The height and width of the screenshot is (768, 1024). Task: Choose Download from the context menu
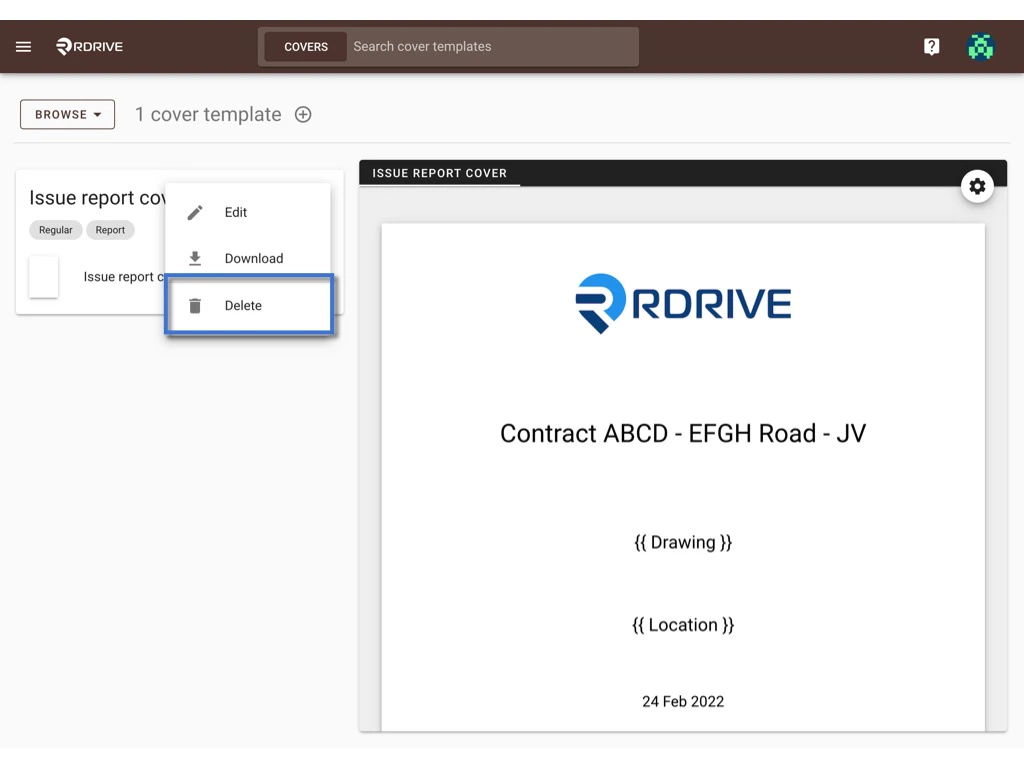click(x=248, y=259)
